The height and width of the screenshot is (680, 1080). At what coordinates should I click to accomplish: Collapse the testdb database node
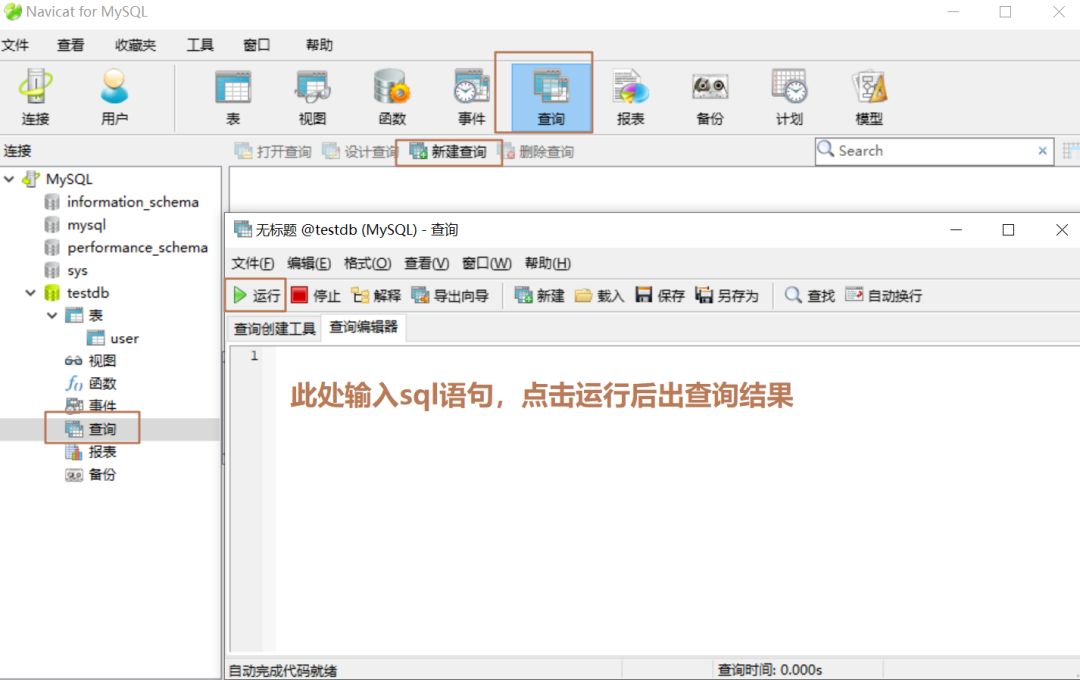pyautogui.click(x=30, y=293)
